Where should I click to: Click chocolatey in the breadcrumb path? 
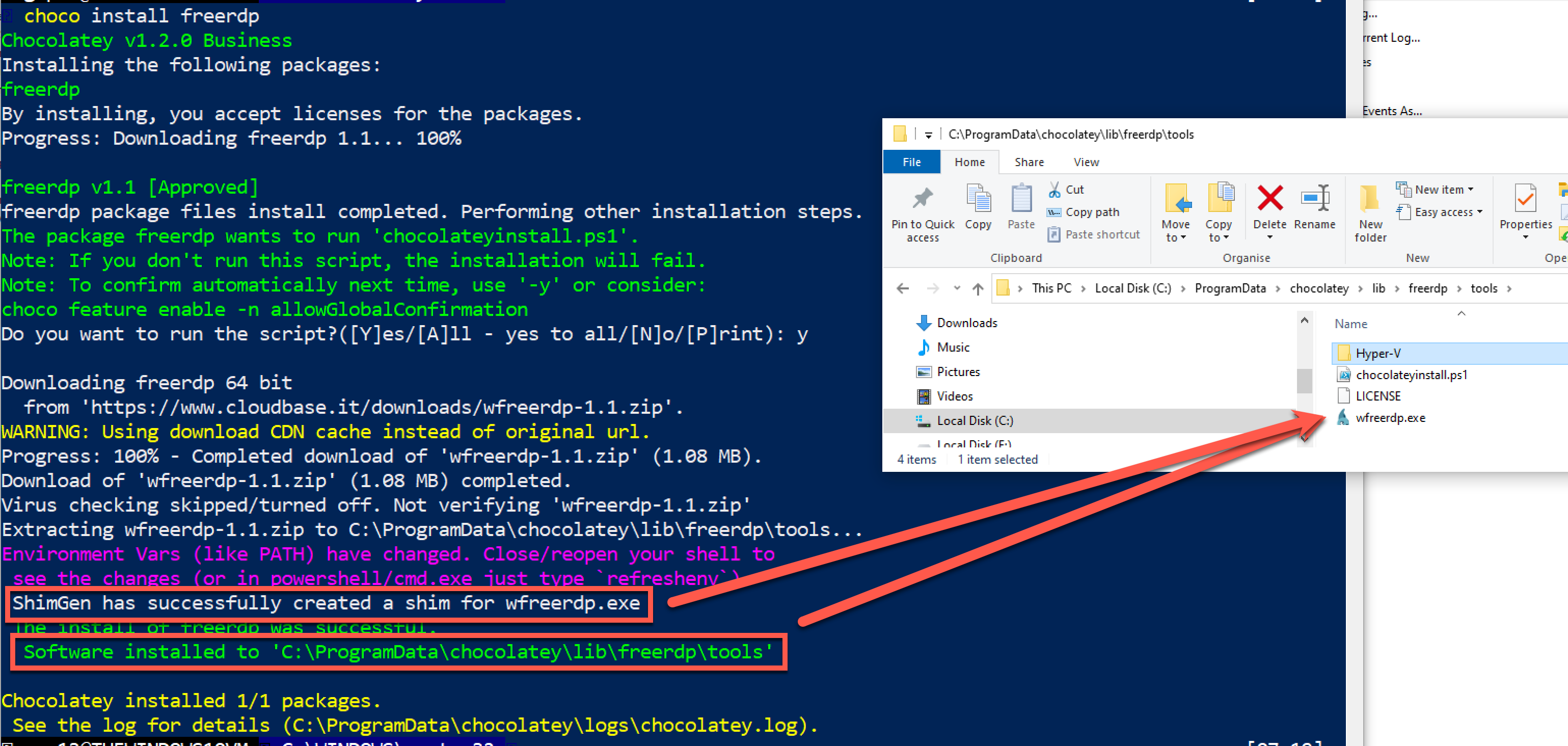coord(1318,288)
